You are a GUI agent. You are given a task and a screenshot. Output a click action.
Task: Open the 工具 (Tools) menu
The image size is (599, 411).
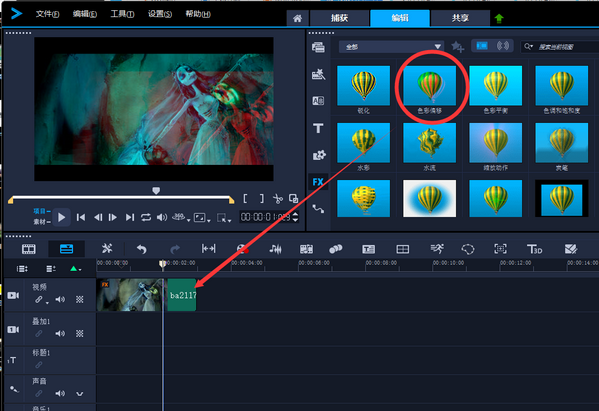[x=122, y=14]
